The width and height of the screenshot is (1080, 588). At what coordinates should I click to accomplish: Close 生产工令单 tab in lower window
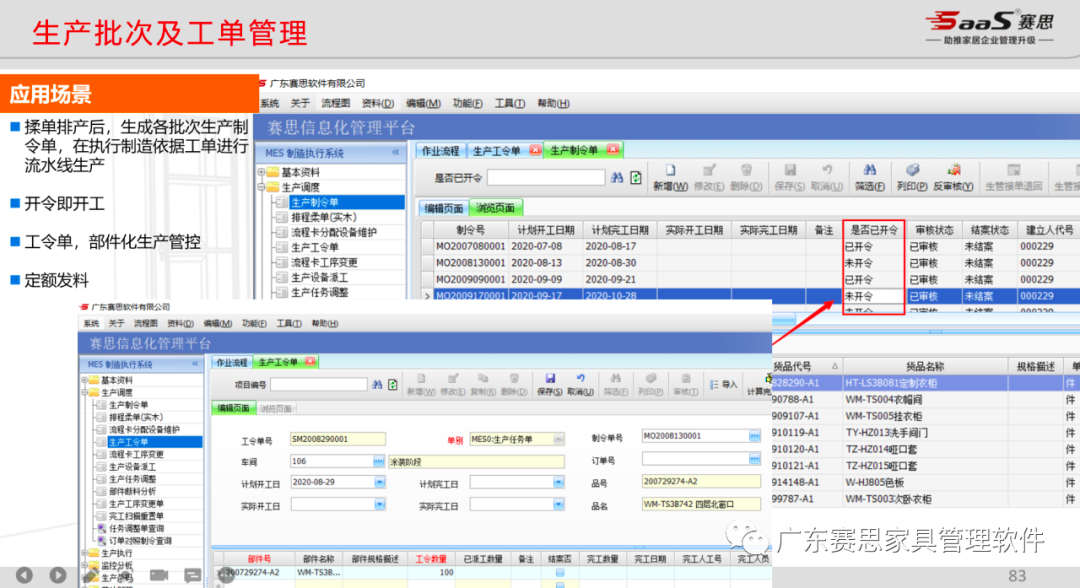[310, 361]
